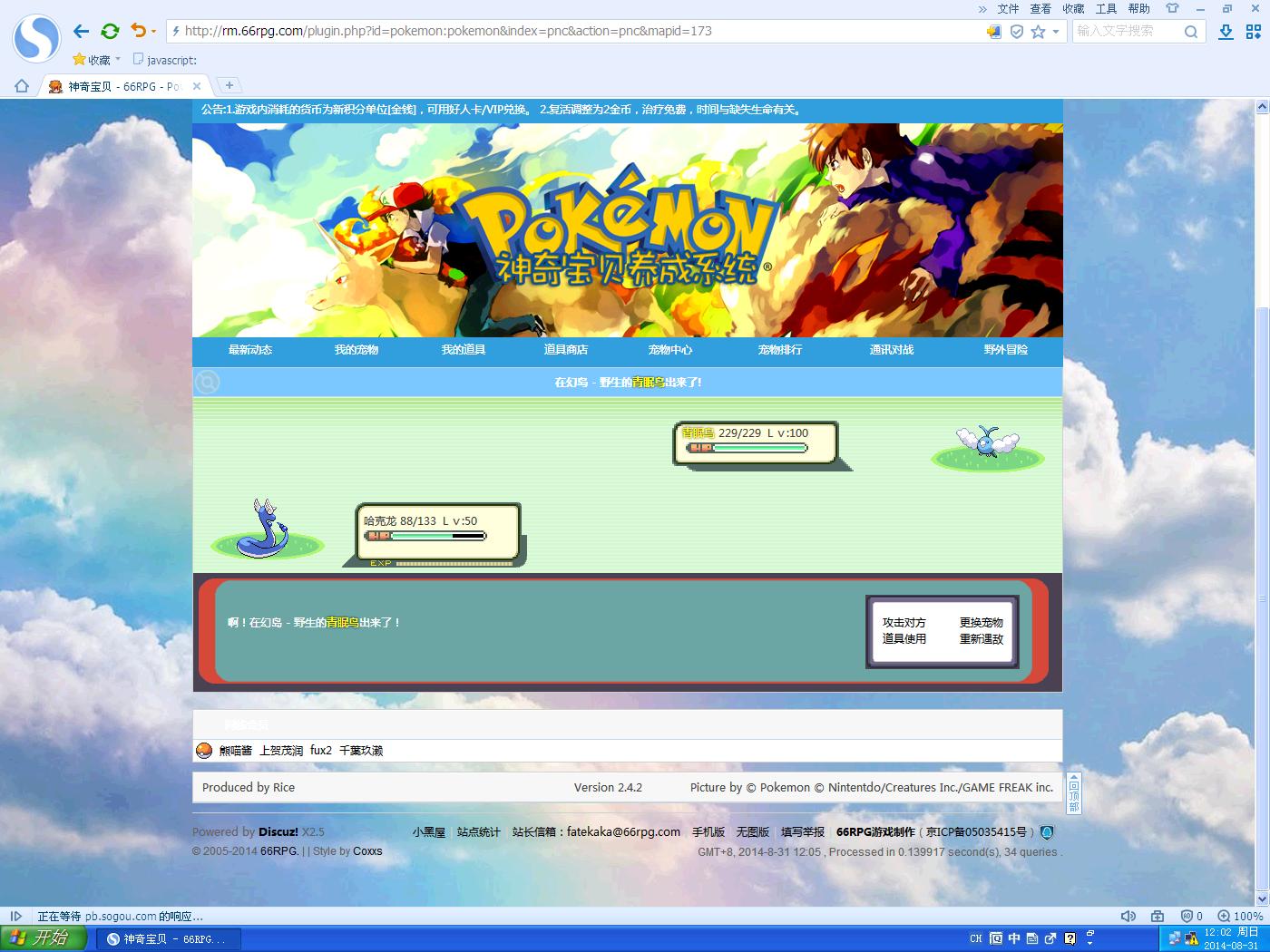This screenshot has height=952, width=1270.
Task: Reload the page with green refresh icon
Action: [x=110, y=31]
